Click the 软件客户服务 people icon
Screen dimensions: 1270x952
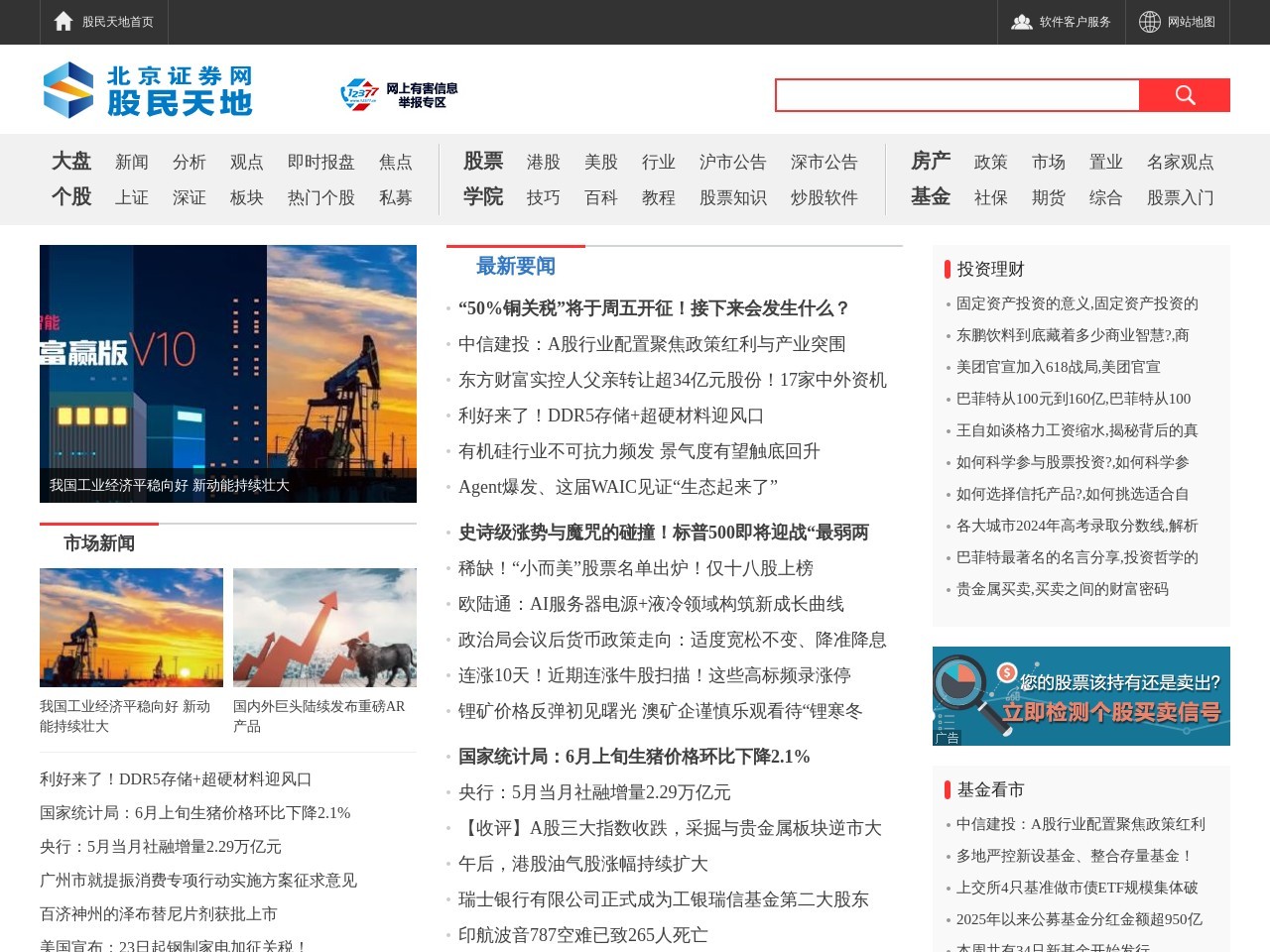[x=1021, y=22]
